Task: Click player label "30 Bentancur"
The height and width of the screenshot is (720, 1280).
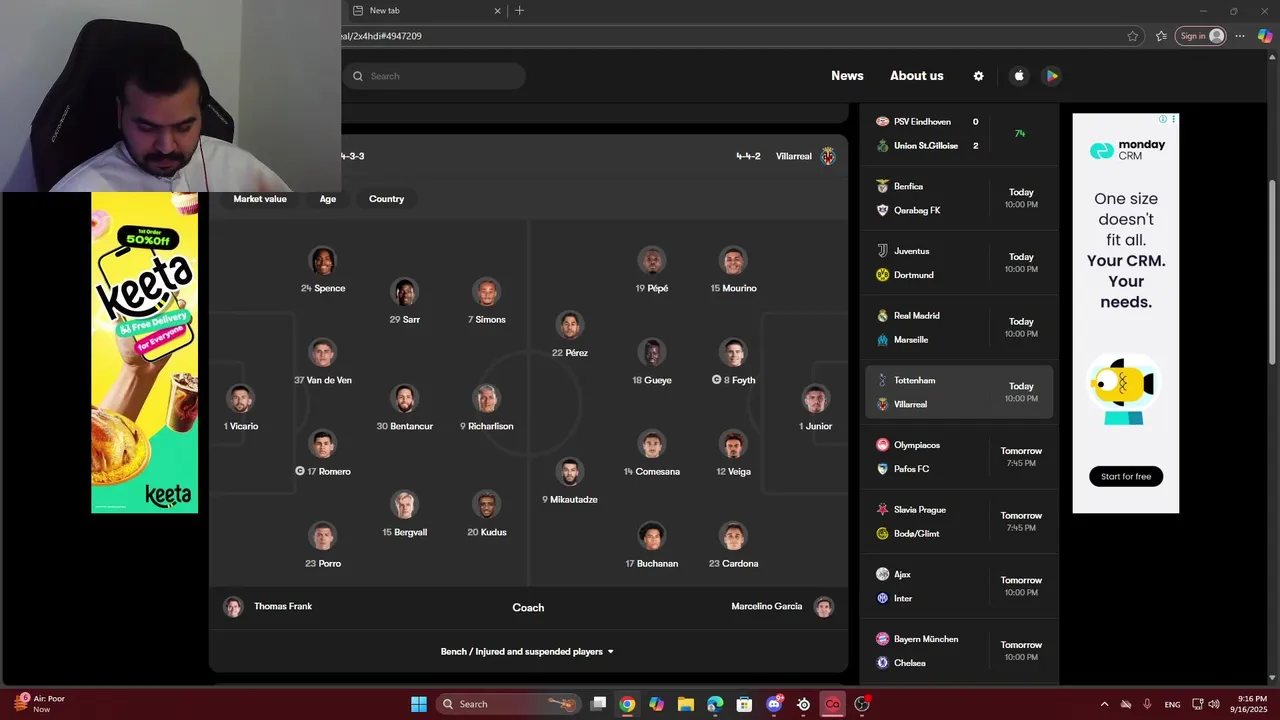Action: click(404, 426)
